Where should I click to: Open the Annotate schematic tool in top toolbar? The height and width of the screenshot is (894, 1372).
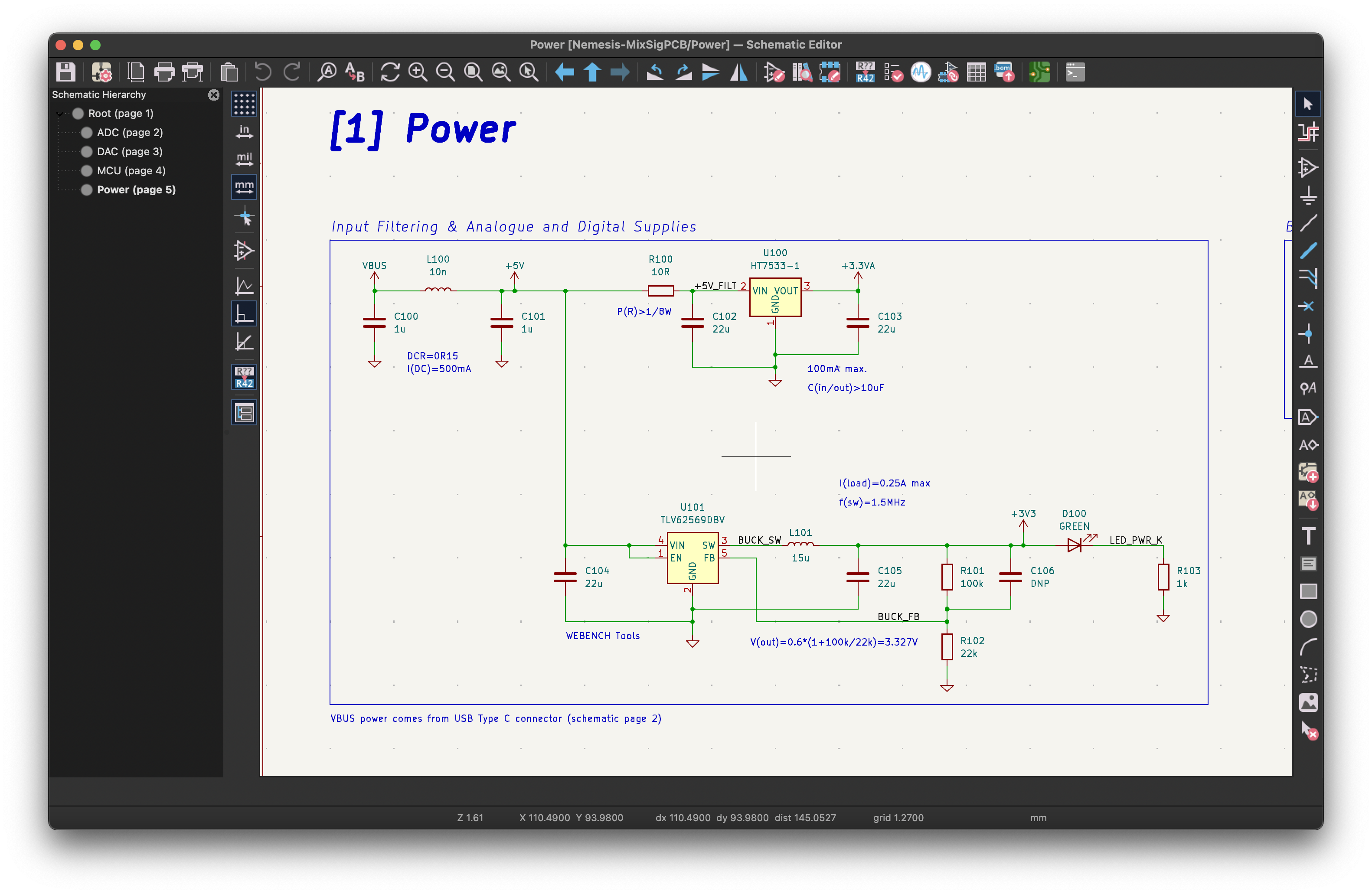click(865, 73)
